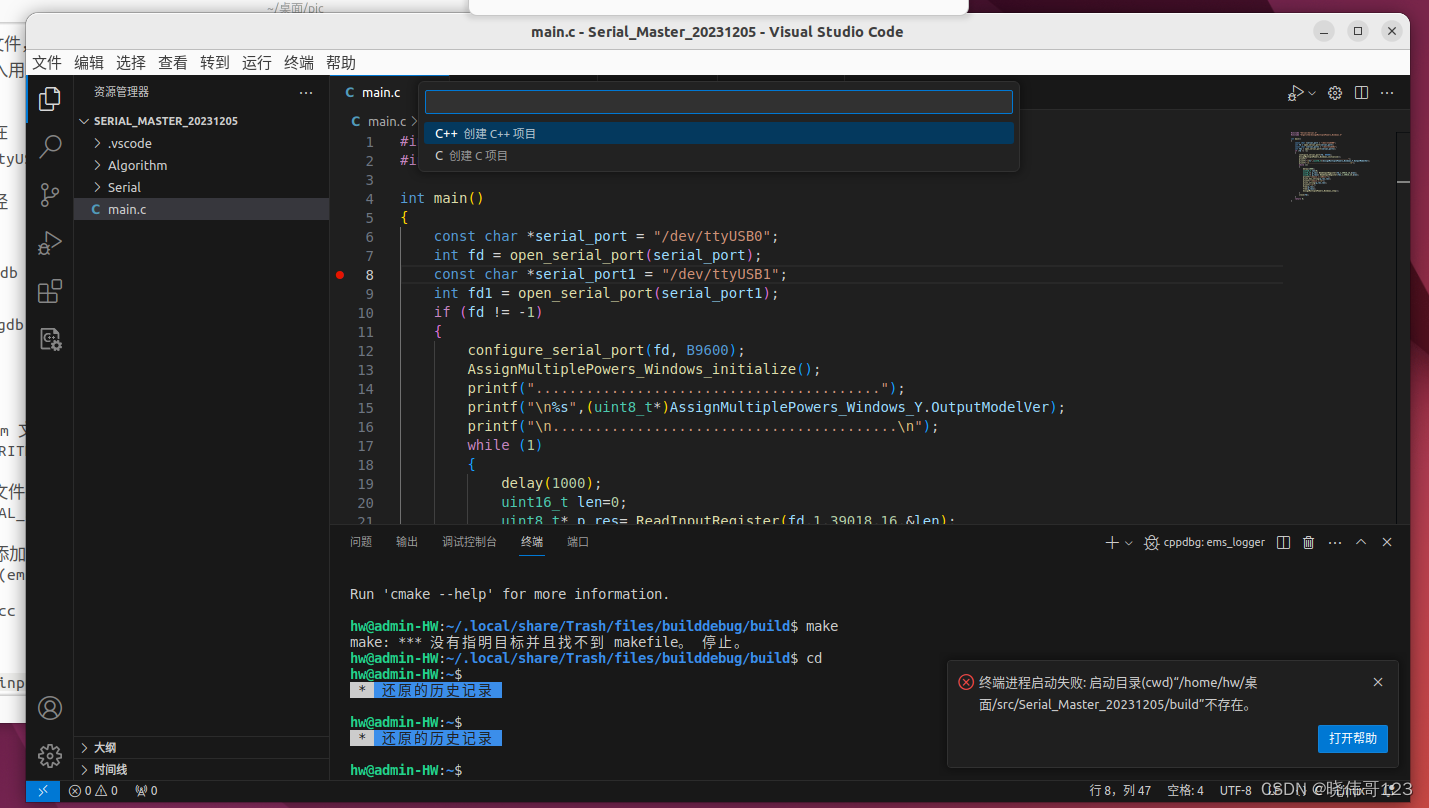Open the Search view in activity bar
1429x808 pixels.
50,147
